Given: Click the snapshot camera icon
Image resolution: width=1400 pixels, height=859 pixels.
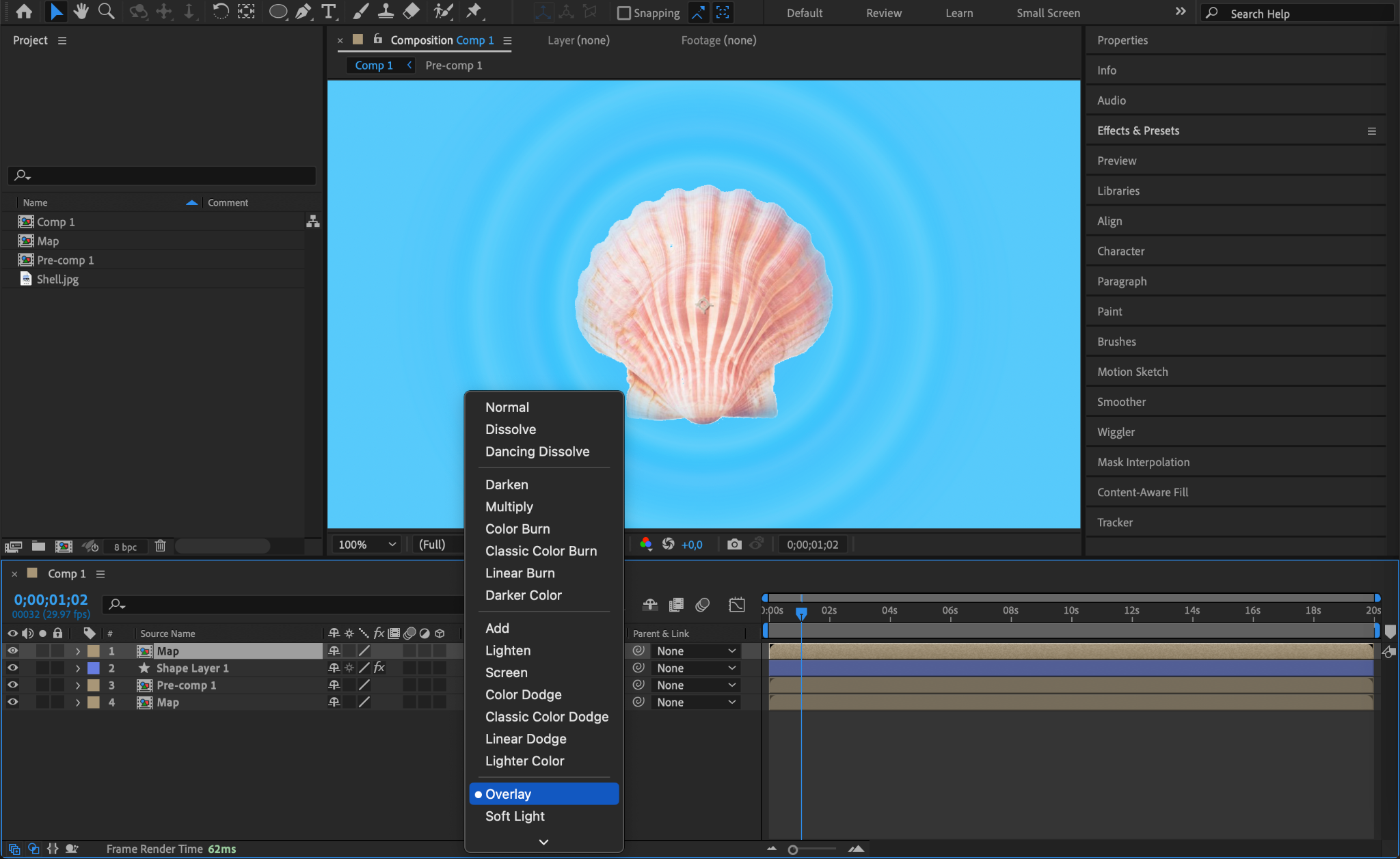Looking at the screenshot, I should [734, 544].
